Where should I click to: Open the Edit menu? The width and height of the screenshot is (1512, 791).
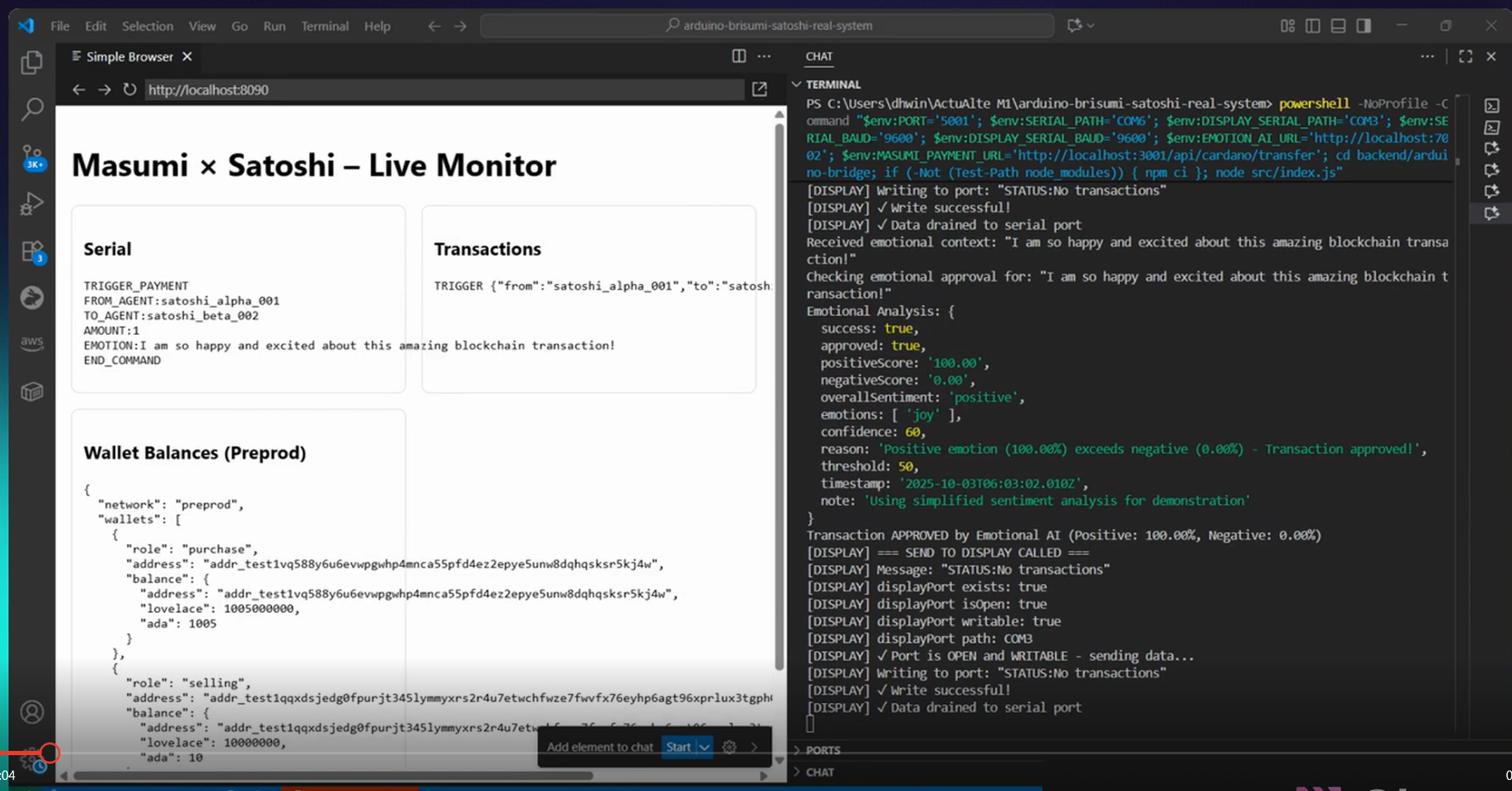tap(95, 26)
